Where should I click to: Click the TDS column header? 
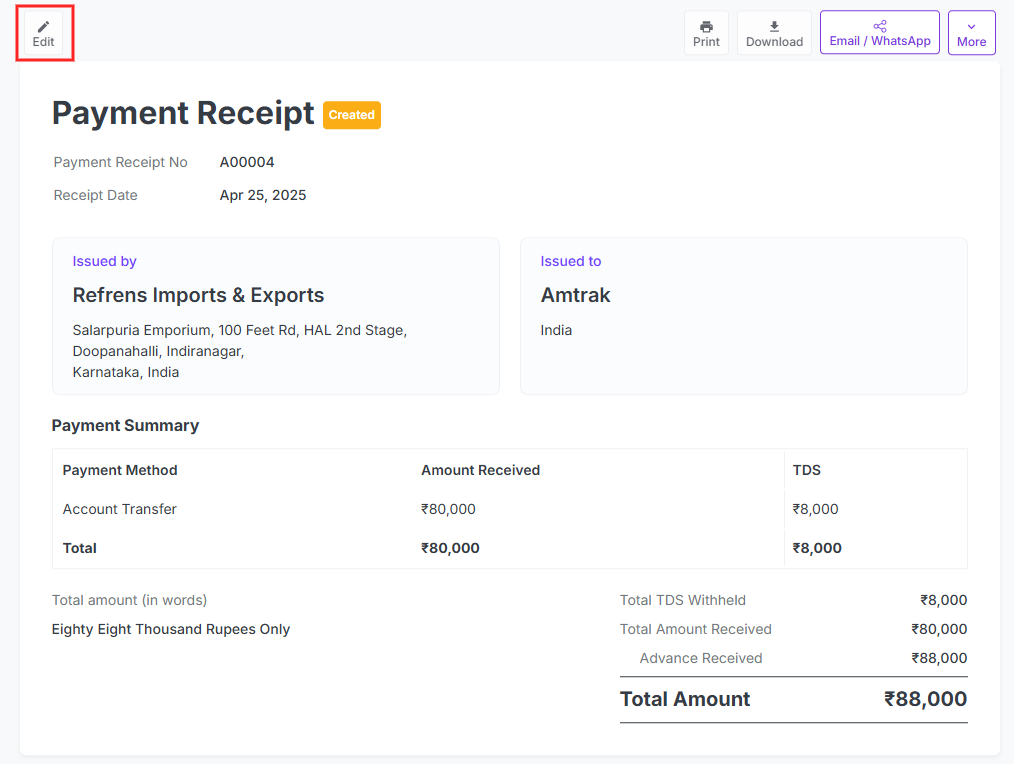806,470
